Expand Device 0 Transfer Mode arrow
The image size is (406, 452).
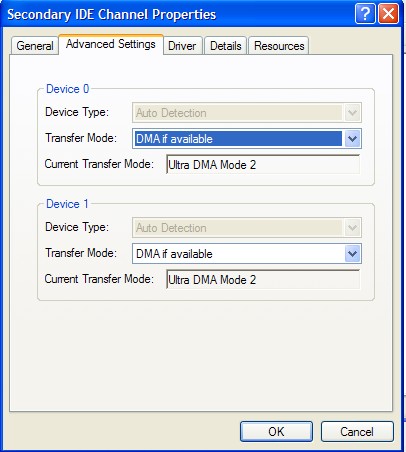(352, 139)
